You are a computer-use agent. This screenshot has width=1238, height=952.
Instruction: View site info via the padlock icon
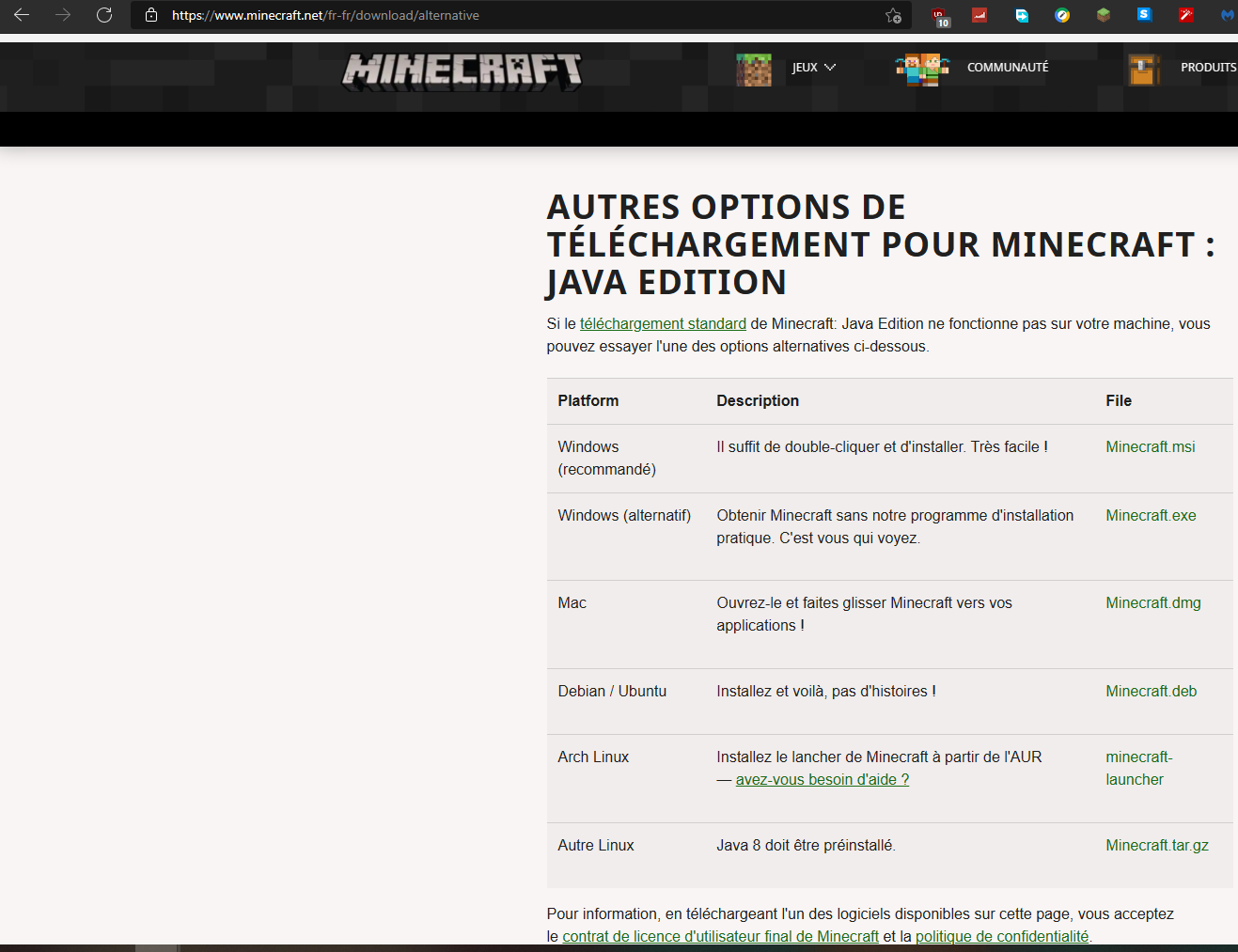pyautogui.click(x=151, y=15)
